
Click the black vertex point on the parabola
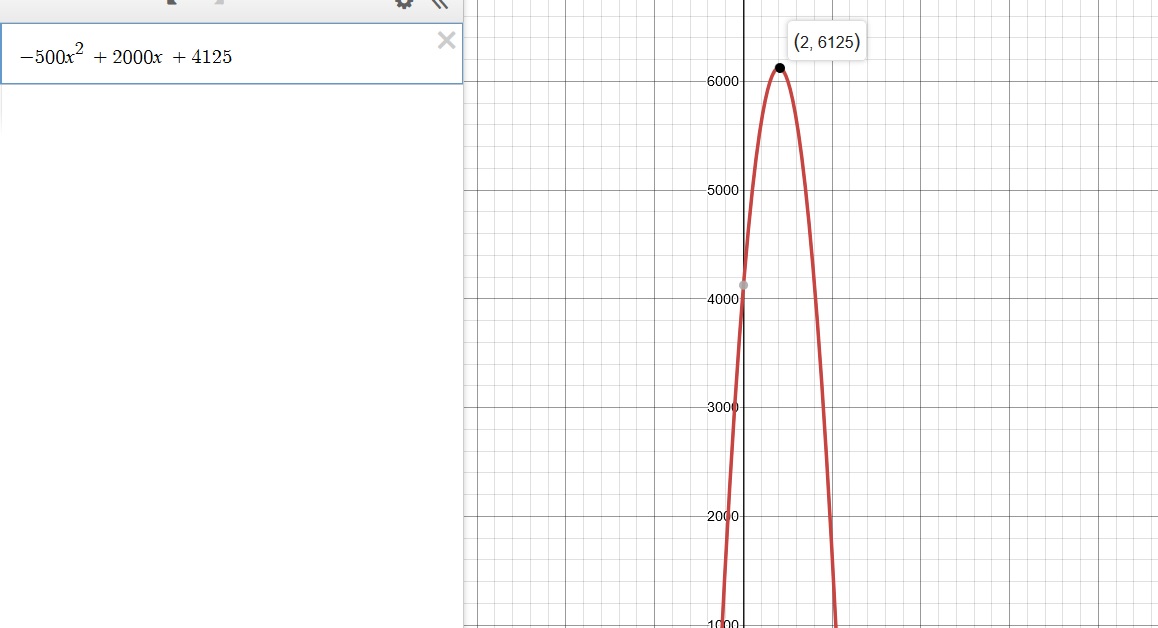779,68
